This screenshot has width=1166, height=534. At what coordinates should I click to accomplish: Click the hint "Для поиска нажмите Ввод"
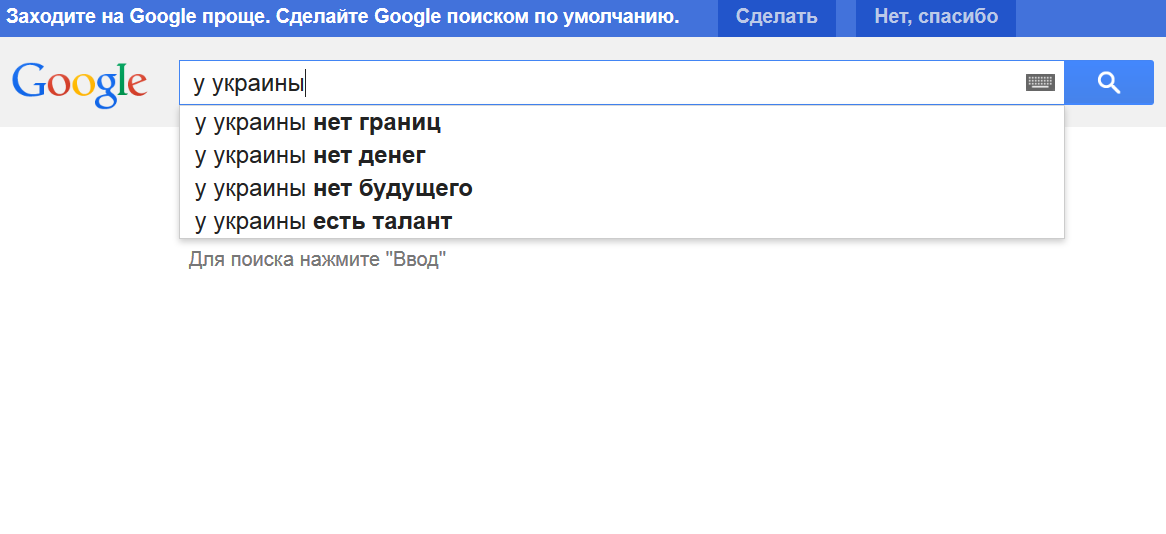[317, 260]
